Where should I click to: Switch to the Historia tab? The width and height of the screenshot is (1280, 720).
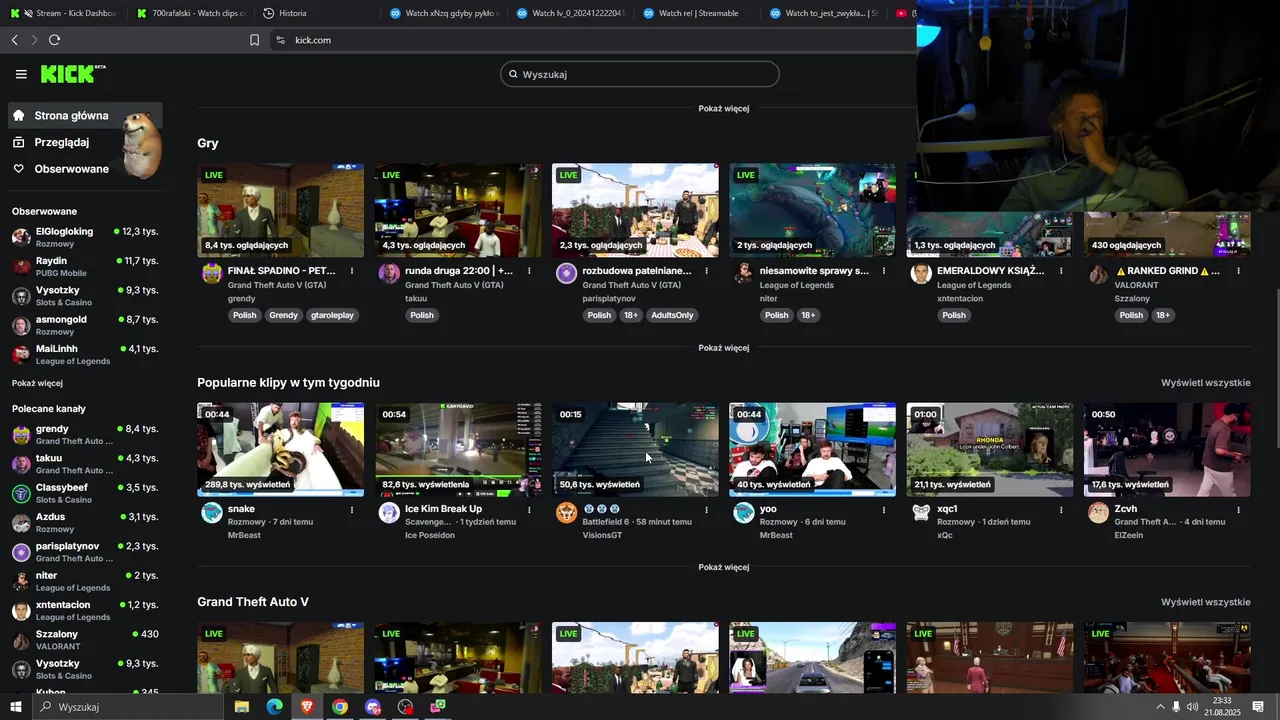pos(317,13)
